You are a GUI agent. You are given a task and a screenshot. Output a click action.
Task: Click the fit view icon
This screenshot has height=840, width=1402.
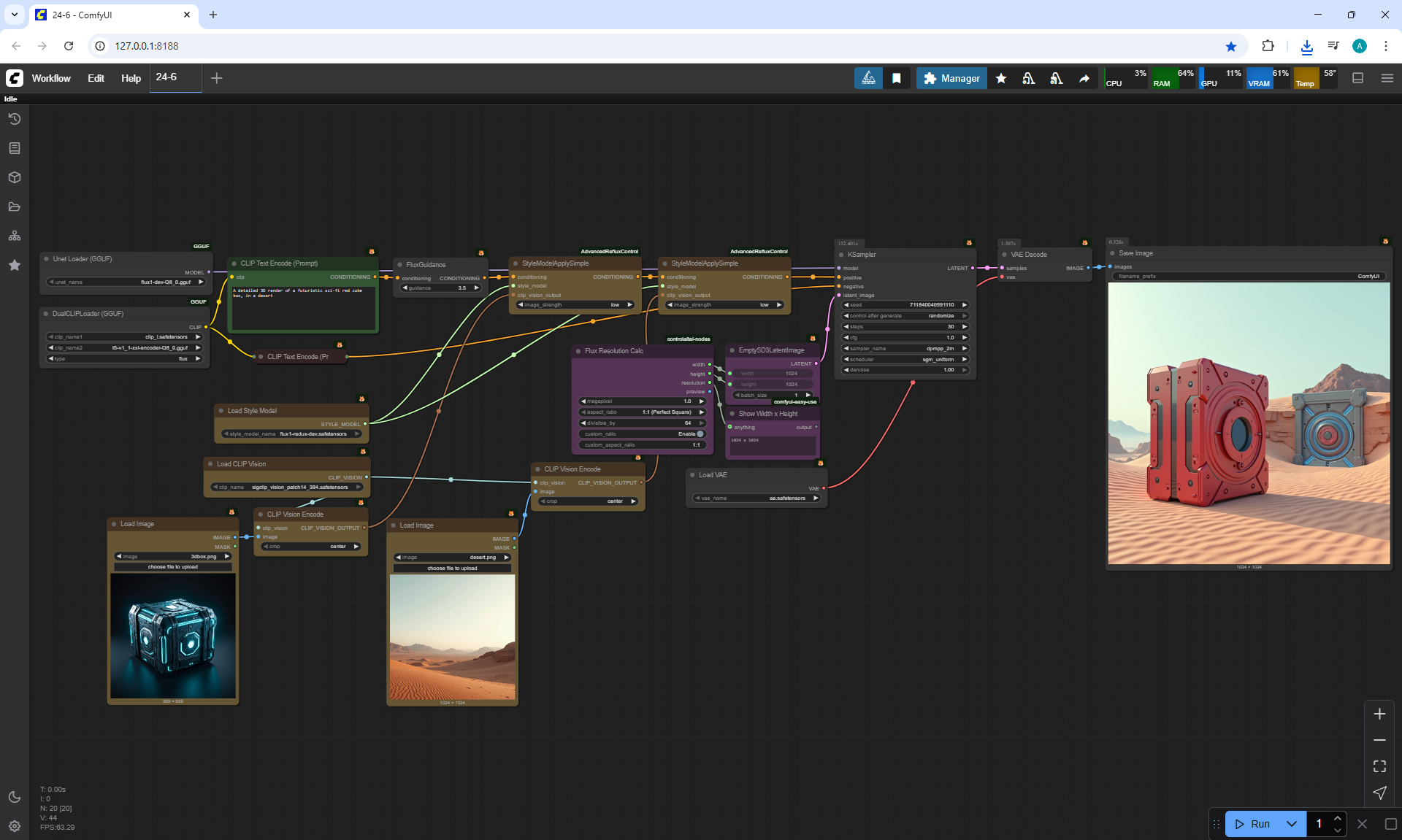click(x=1379, y=766)
